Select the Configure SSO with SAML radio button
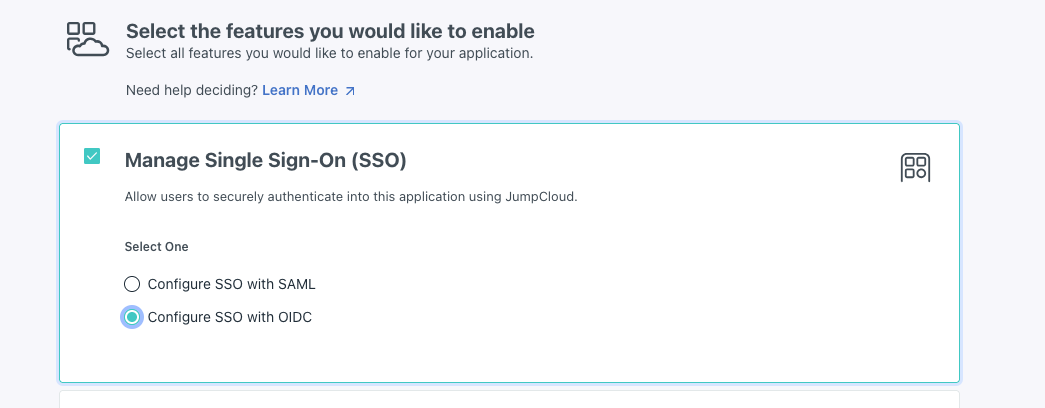Viewport: 1045px width, 408px height. (x=132, y=284)
